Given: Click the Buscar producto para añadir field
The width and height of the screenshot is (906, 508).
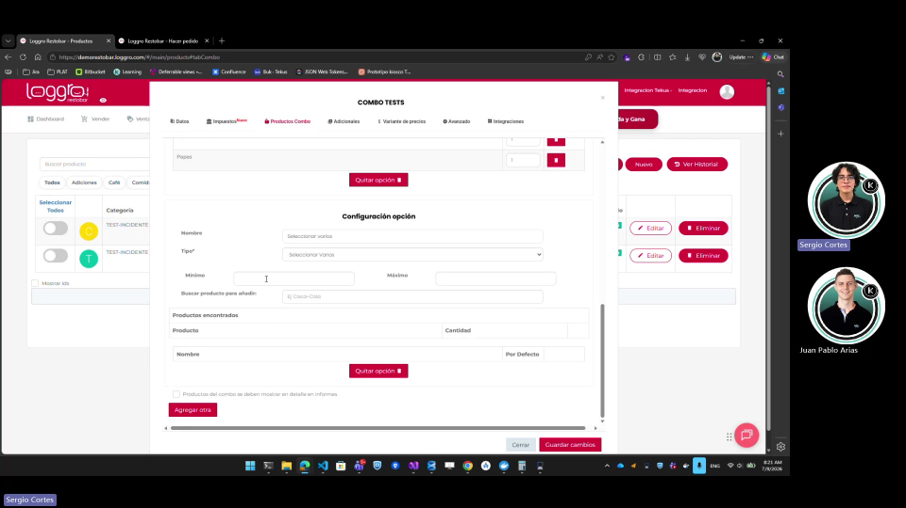Looking at the screenshot, I should (413, 296).
